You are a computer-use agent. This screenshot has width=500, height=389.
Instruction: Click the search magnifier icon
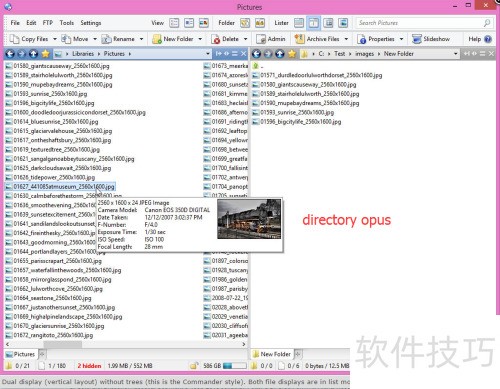click(487, 23)
